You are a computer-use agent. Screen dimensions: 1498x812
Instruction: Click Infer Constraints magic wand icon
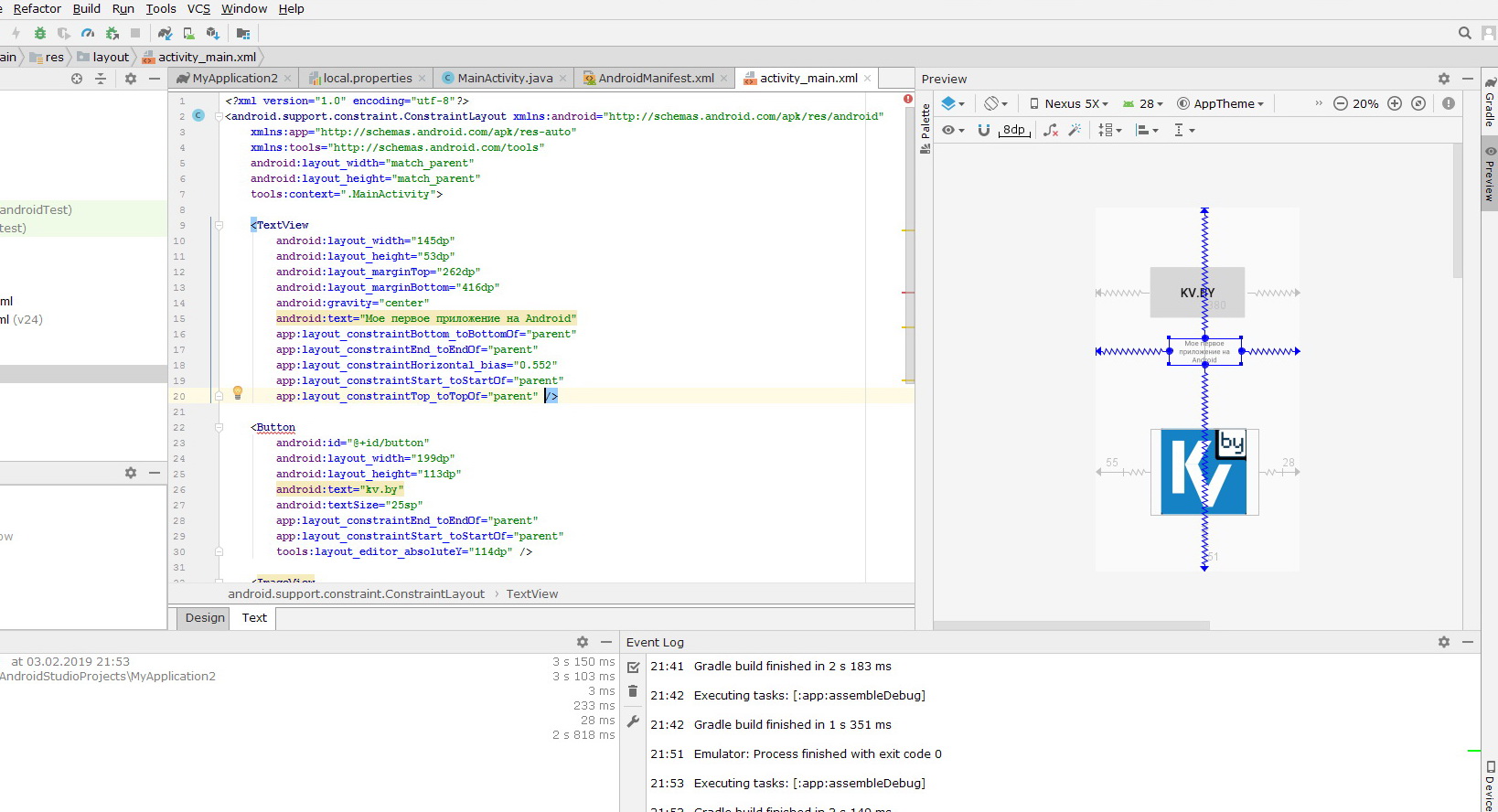coord(1075,130)
